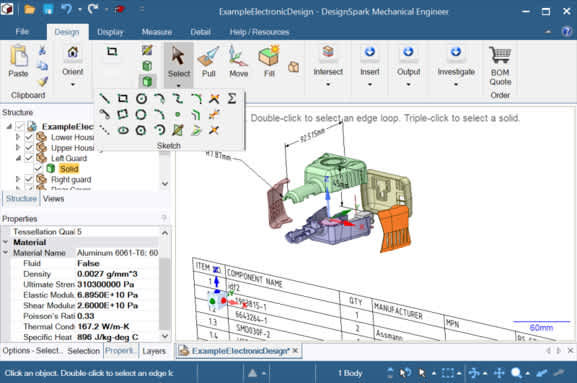Image resolution: width=577 pixels, height=383 pixels.
Task: Select the Line sketch tool
Action: click(105, 98)
